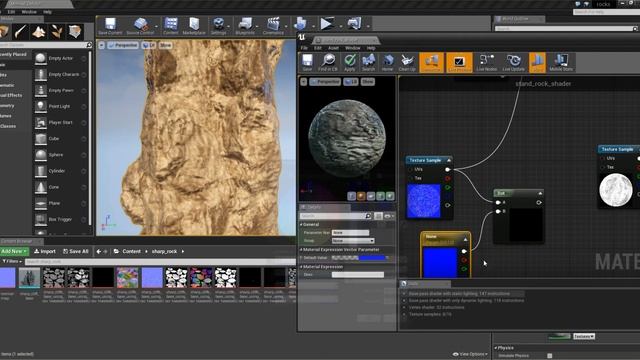Viewport: 640px width, 360px height.
Task: Click Cinematics toolbar icon
Action: 273,26
